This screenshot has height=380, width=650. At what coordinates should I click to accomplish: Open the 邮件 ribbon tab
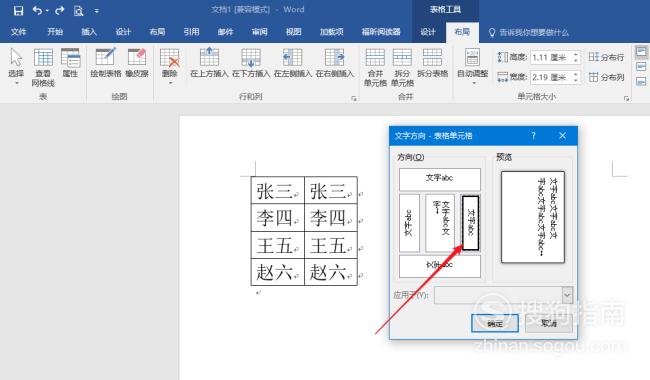[x=226, y=32]
